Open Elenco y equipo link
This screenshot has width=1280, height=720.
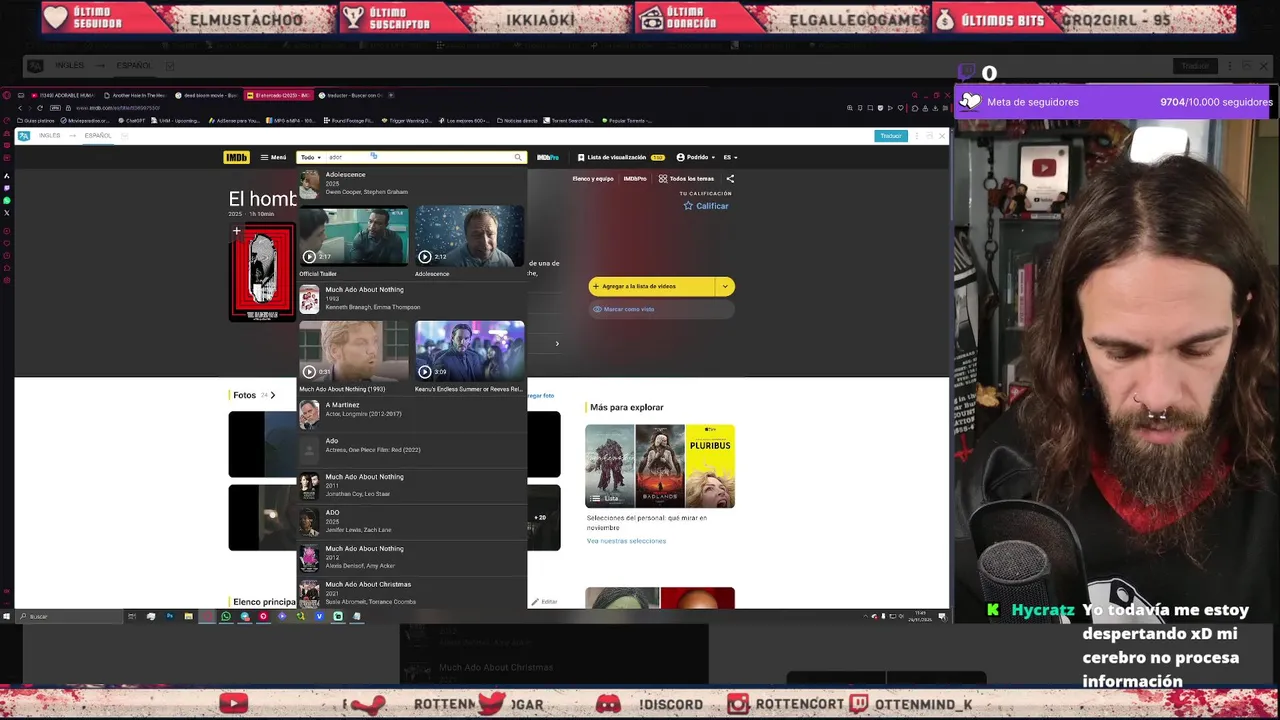point(593,179)
